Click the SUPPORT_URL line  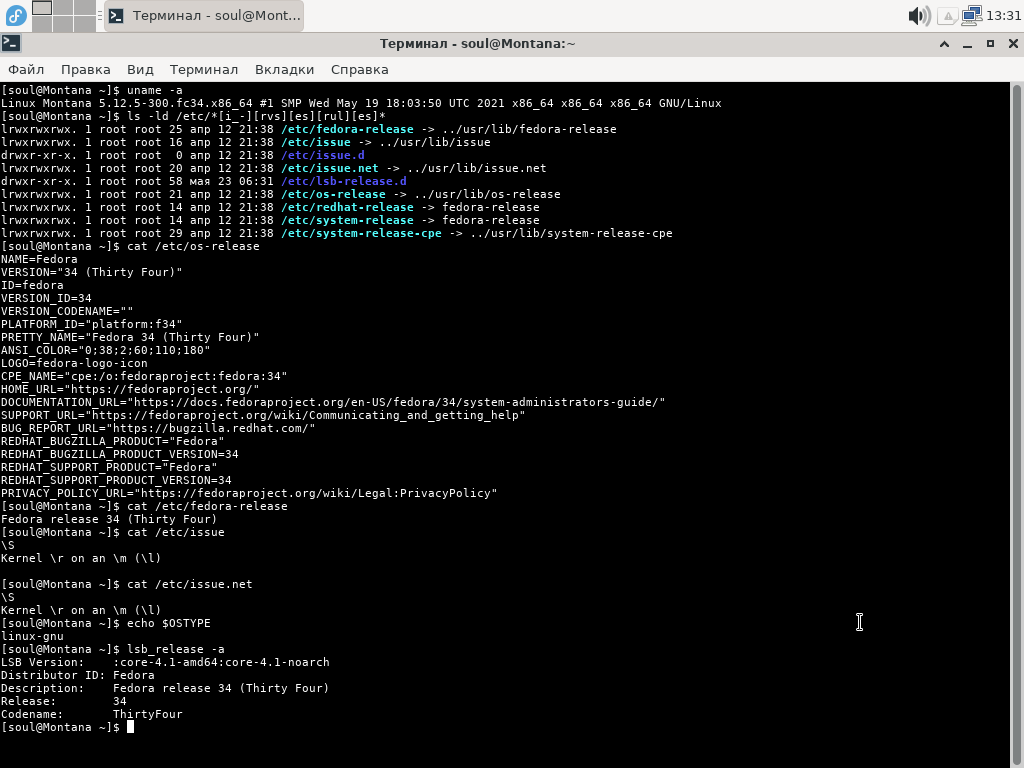(263, 415)
